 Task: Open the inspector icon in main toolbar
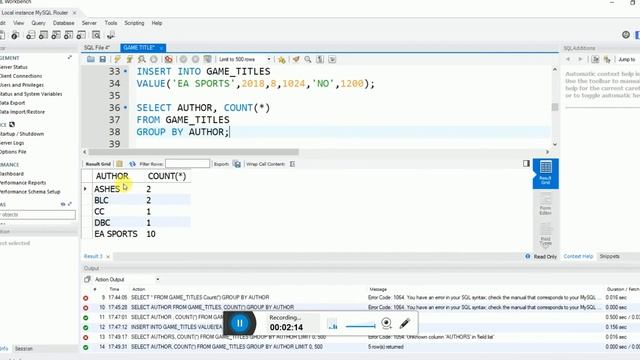tap(15, 36)
